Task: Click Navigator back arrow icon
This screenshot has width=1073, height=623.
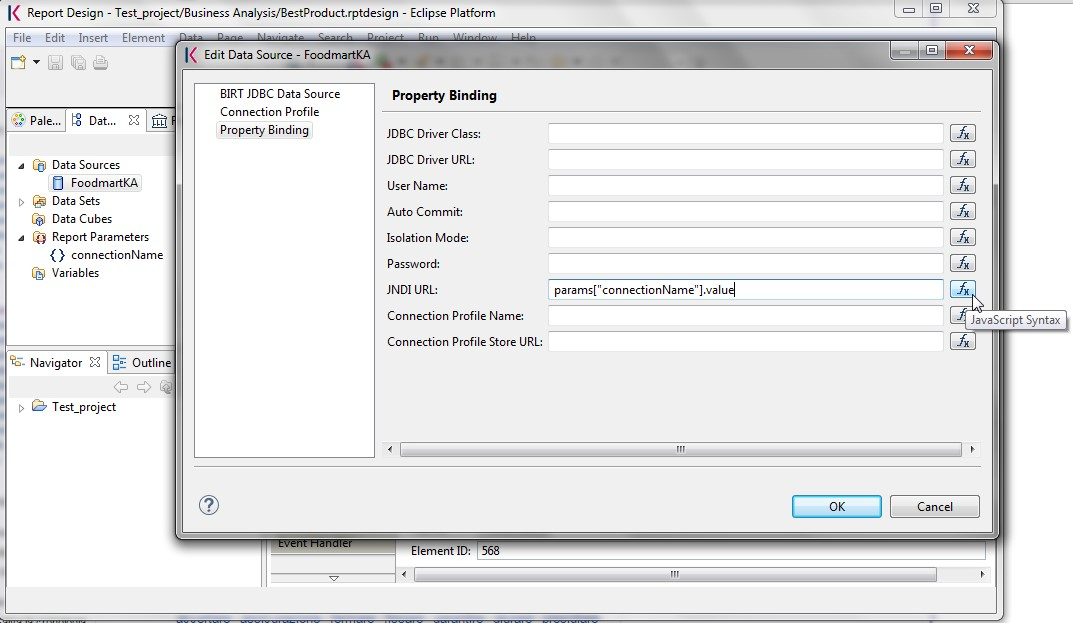Action: coord(121,387)
